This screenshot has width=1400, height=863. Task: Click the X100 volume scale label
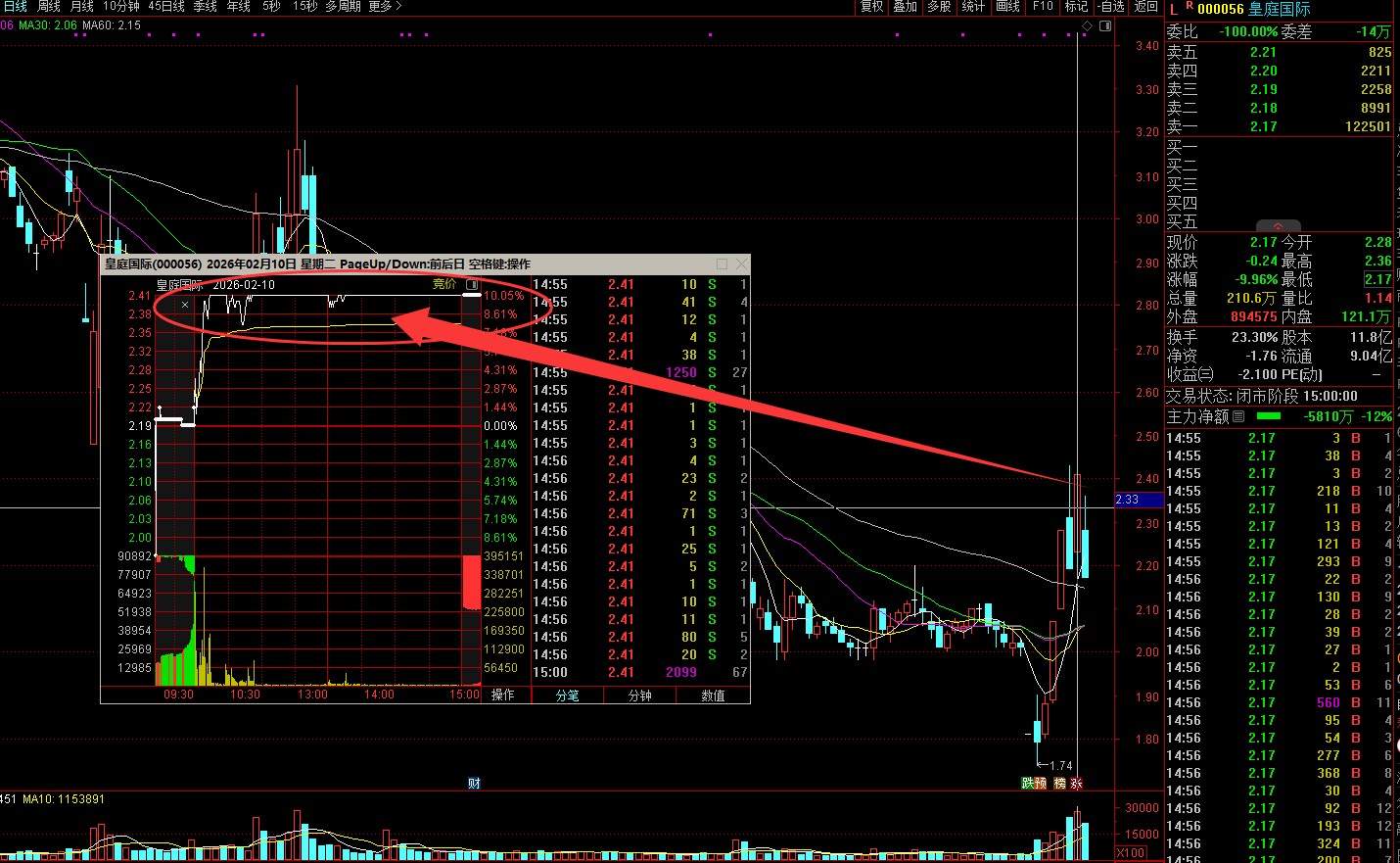1131,852
